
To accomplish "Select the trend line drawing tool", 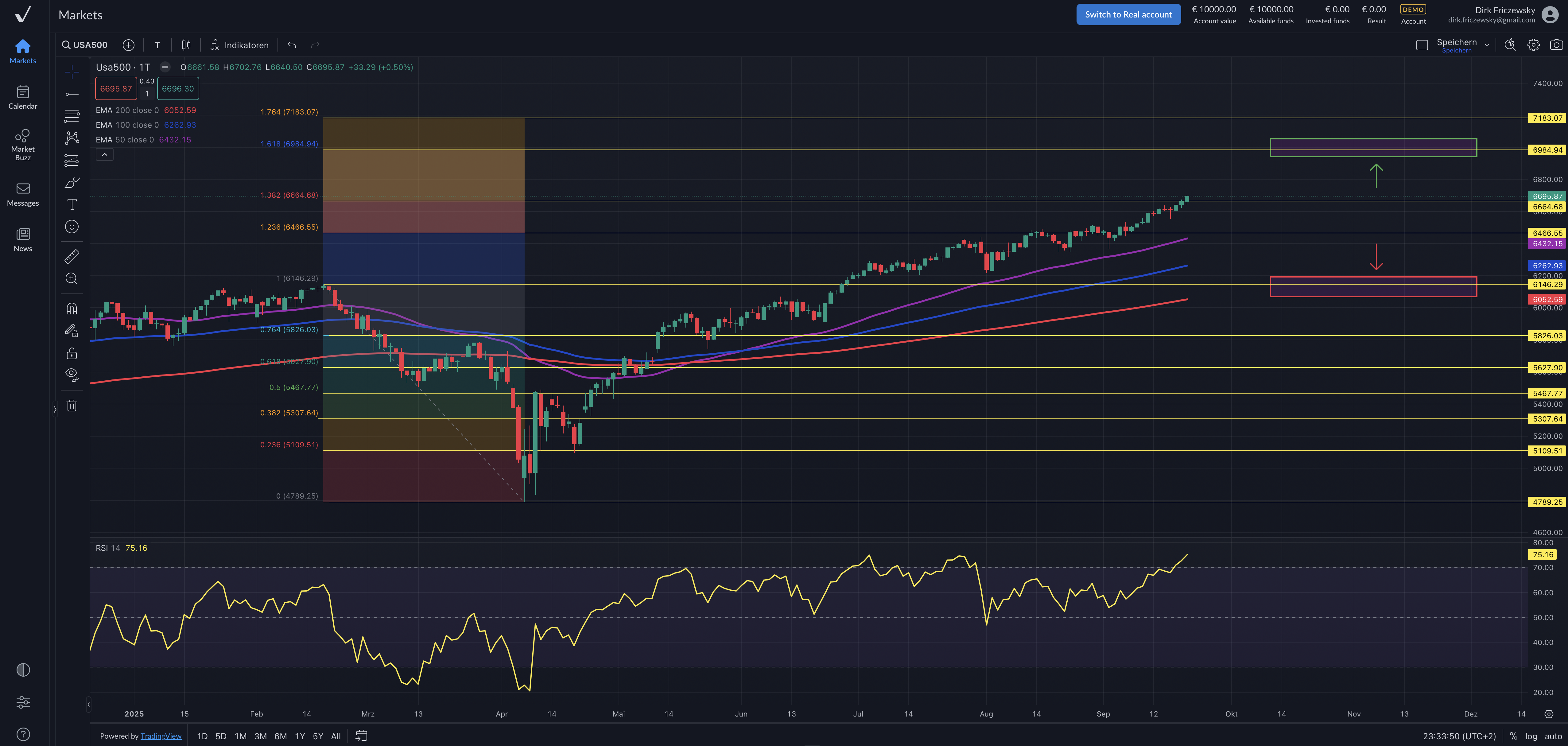I will 72,94.
